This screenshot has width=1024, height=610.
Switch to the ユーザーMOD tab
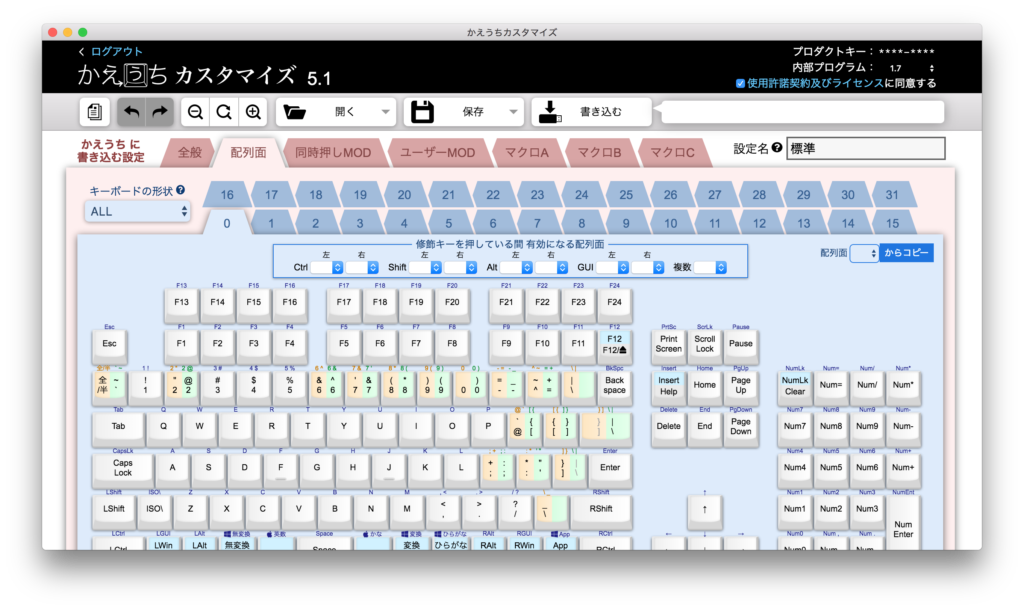click(438, 152)
